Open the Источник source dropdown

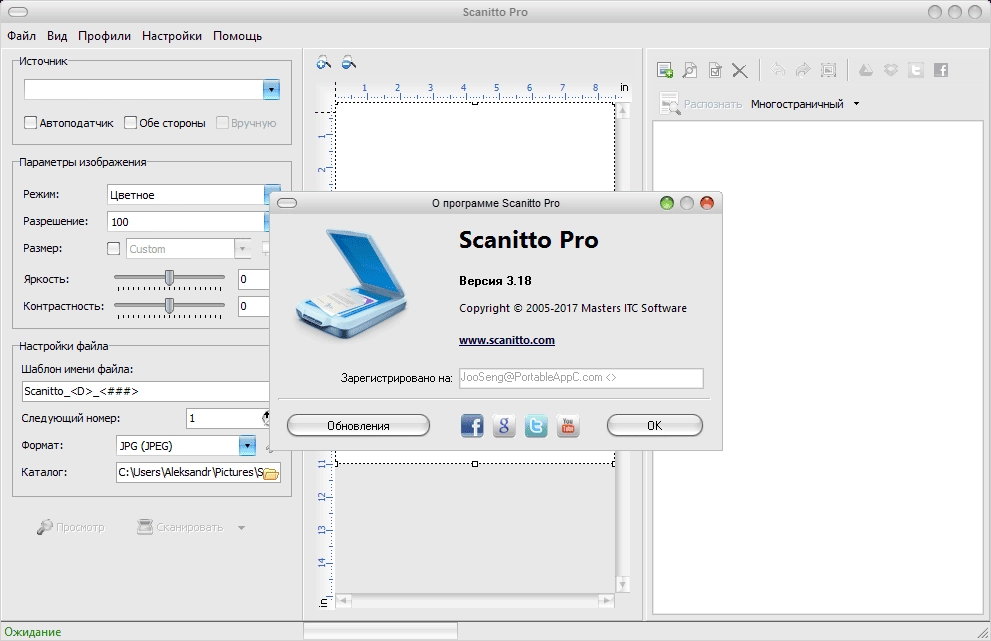271,90
